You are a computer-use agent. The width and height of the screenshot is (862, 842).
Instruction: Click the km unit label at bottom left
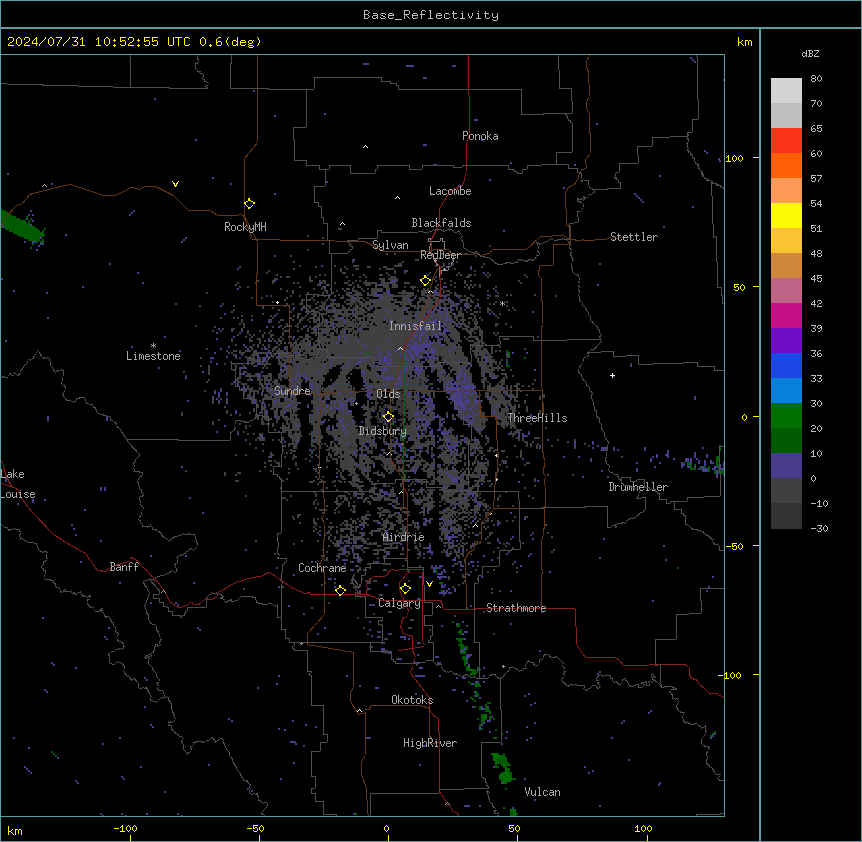pyautogui.click(x=15, y=830)
